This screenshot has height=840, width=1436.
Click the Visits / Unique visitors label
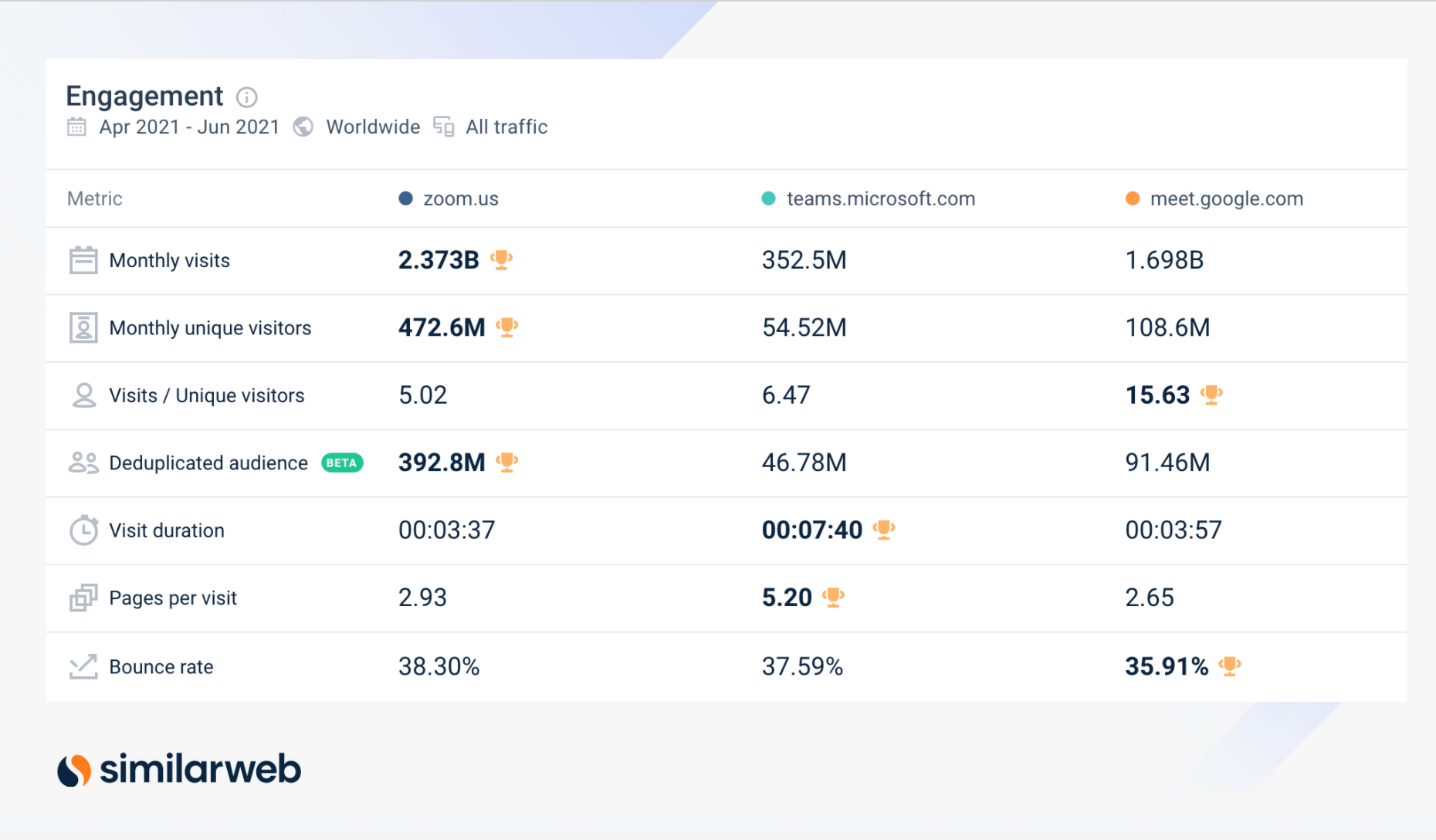[x=207, y=395]
